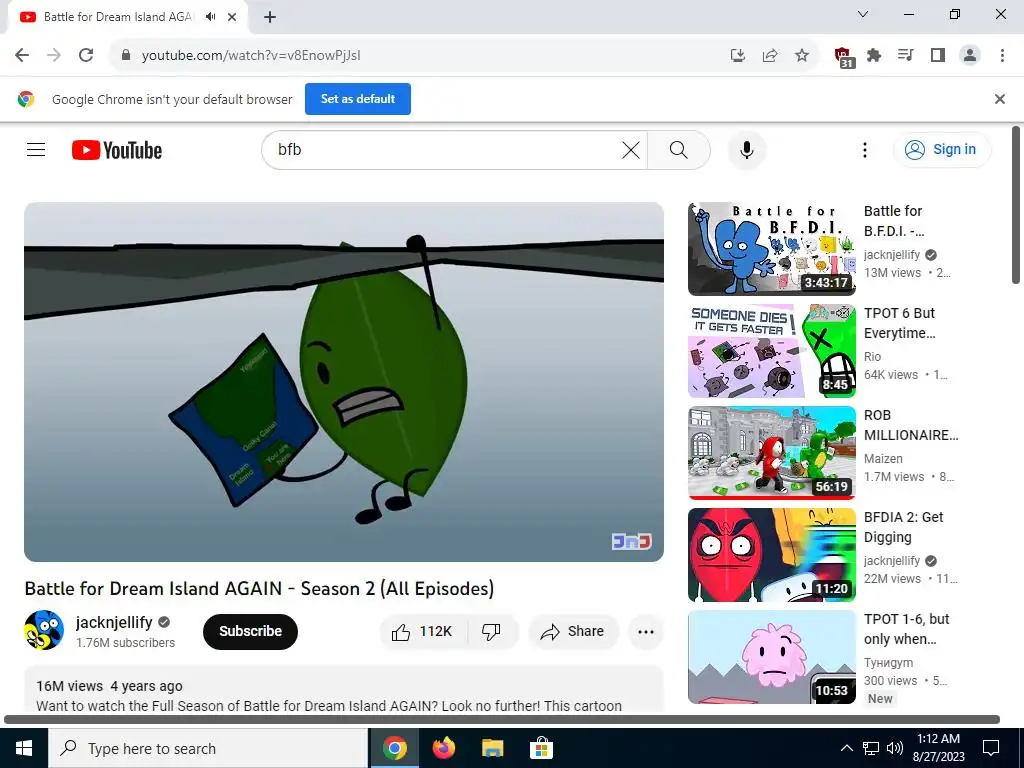Screen dimensions: 1024x768
Task: Open a new browser tab
Action: pos(270,17)
